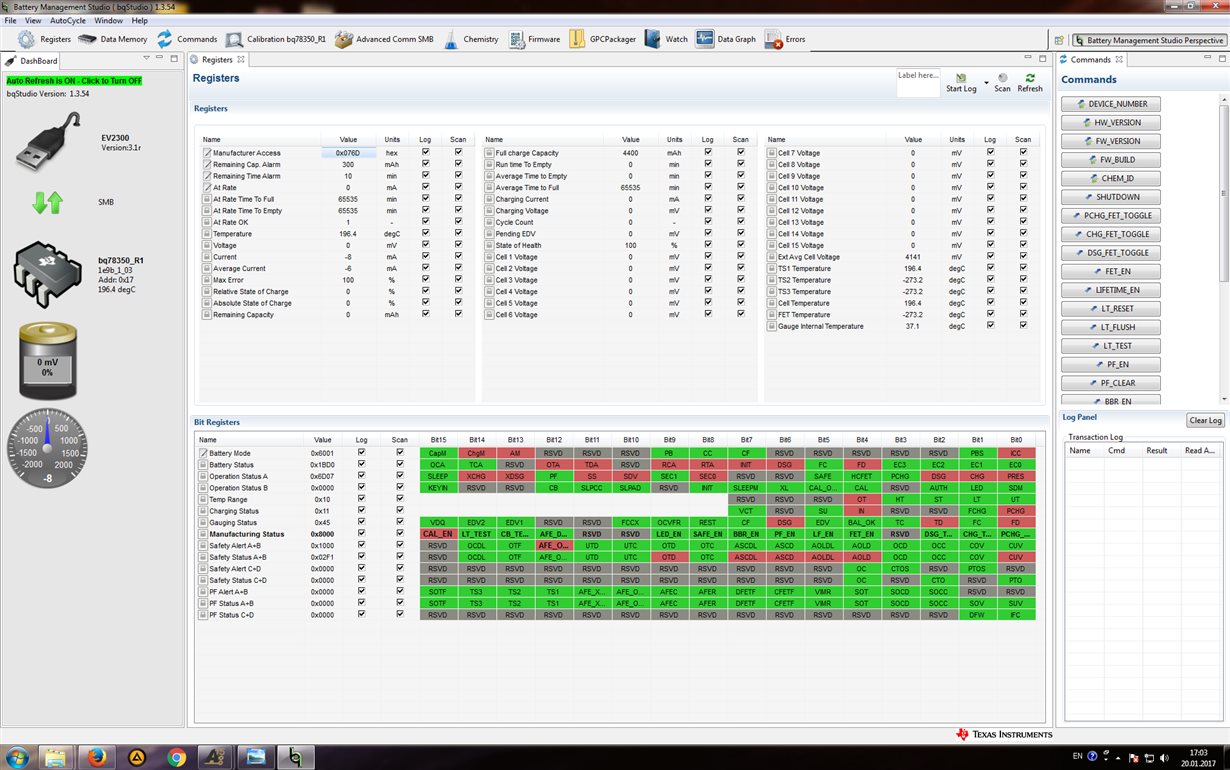Click Battery Management Studio Perspective button
This screenshot has width=1230, height=770.
point(1149,40)
